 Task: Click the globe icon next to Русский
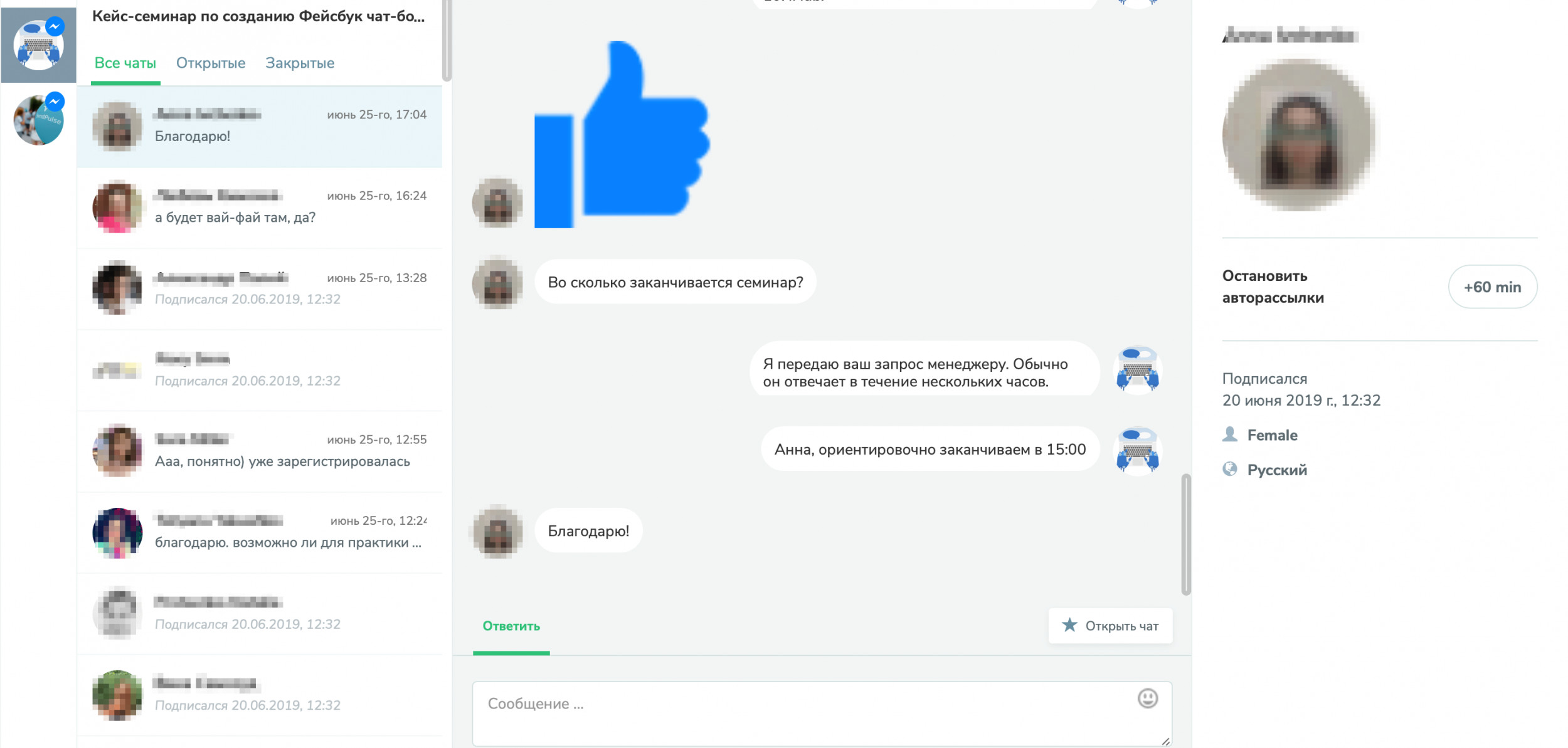tap(1230, 470)
